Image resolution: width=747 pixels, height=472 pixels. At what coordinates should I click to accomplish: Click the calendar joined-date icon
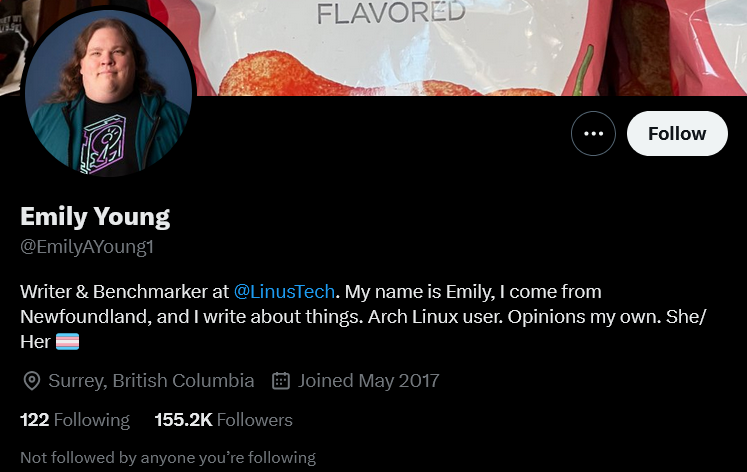[281, 381]
